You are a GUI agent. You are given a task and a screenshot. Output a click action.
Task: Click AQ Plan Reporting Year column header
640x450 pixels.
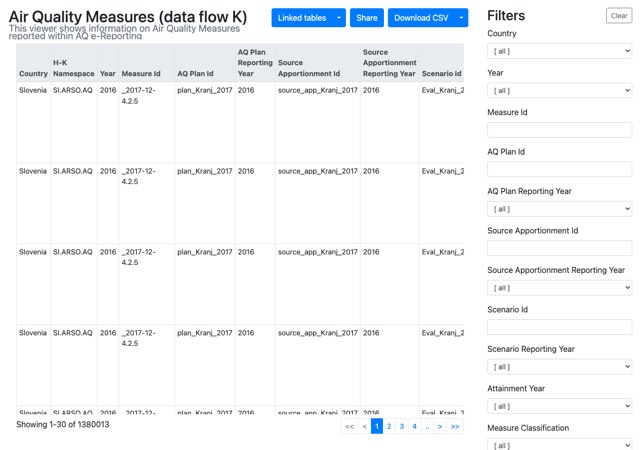tap(255, 63)
